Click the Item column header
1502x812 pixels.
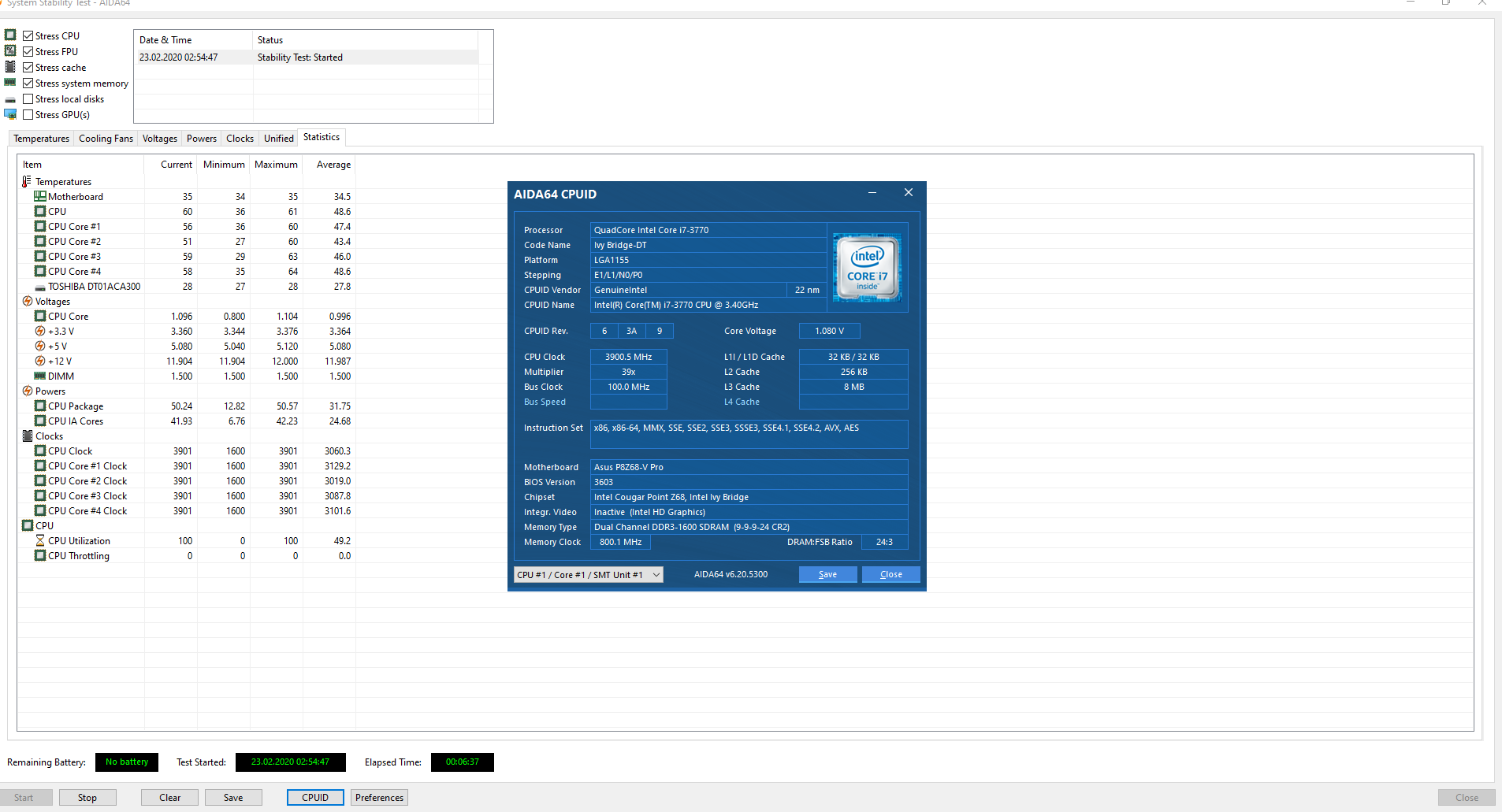coord(80,165)
